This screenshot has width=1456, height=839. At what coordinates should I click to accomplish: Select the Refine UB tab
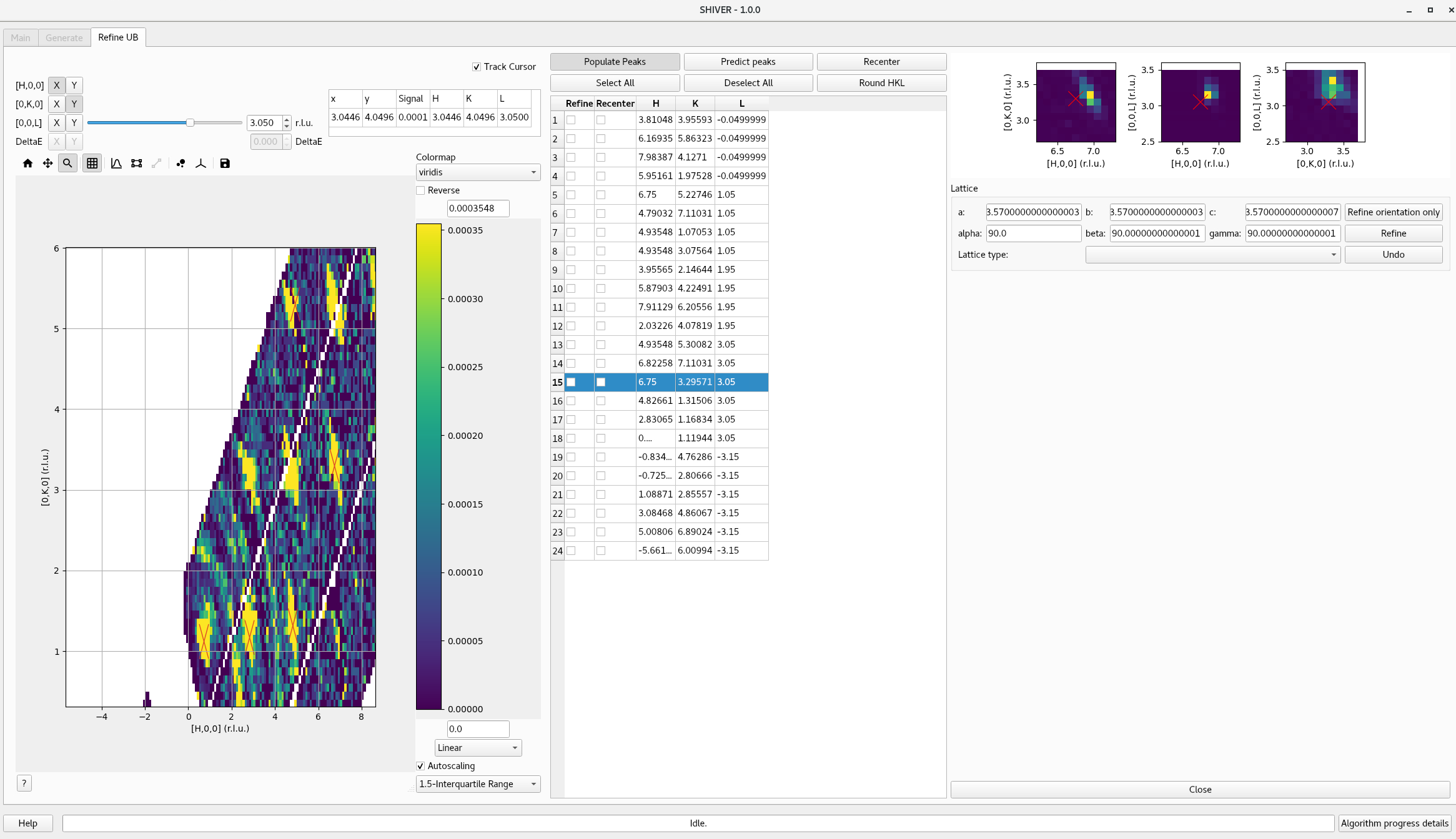pos(117,37)
